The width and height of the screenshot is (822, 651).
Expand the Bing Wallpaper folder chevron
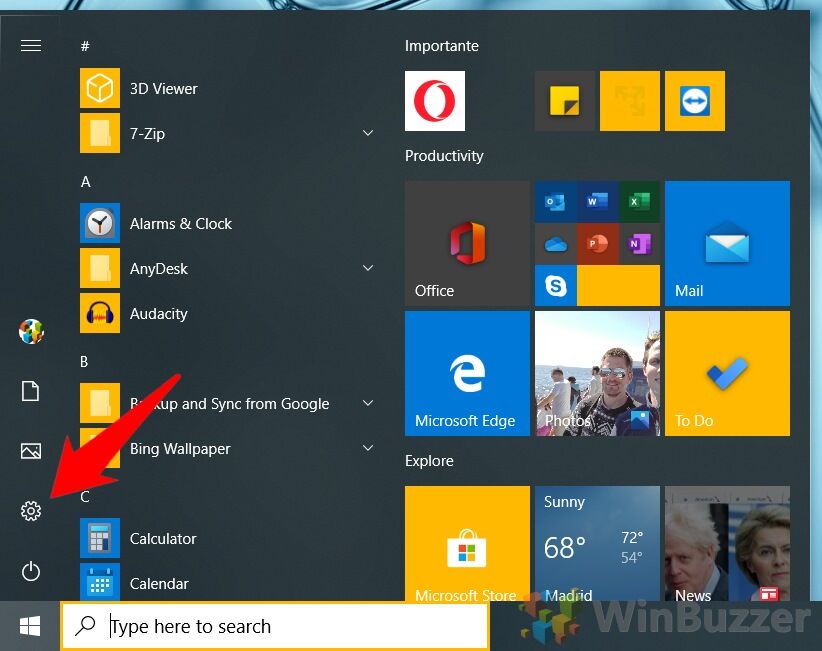tap(368, 448)
